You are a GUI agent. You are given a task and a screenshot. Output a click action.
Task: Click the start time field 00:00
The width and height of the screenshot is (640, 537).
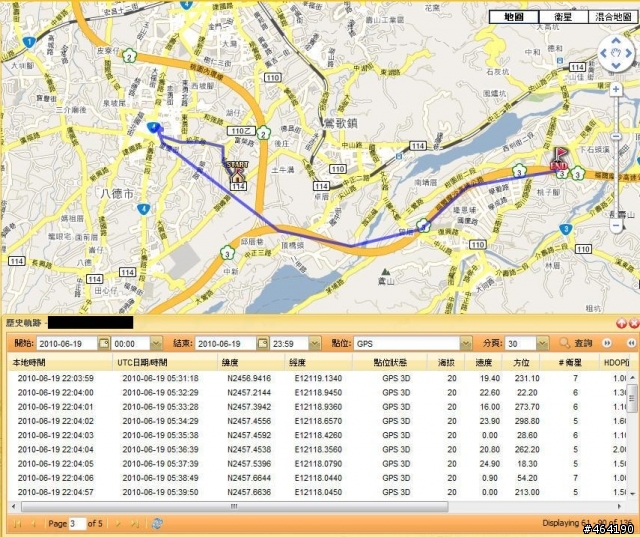(x=131, y=344)
